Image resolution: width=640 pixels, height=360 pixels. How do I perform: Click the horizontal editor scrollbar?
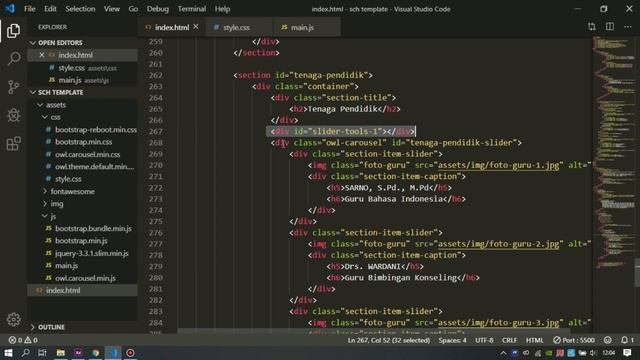coord(373,331)
